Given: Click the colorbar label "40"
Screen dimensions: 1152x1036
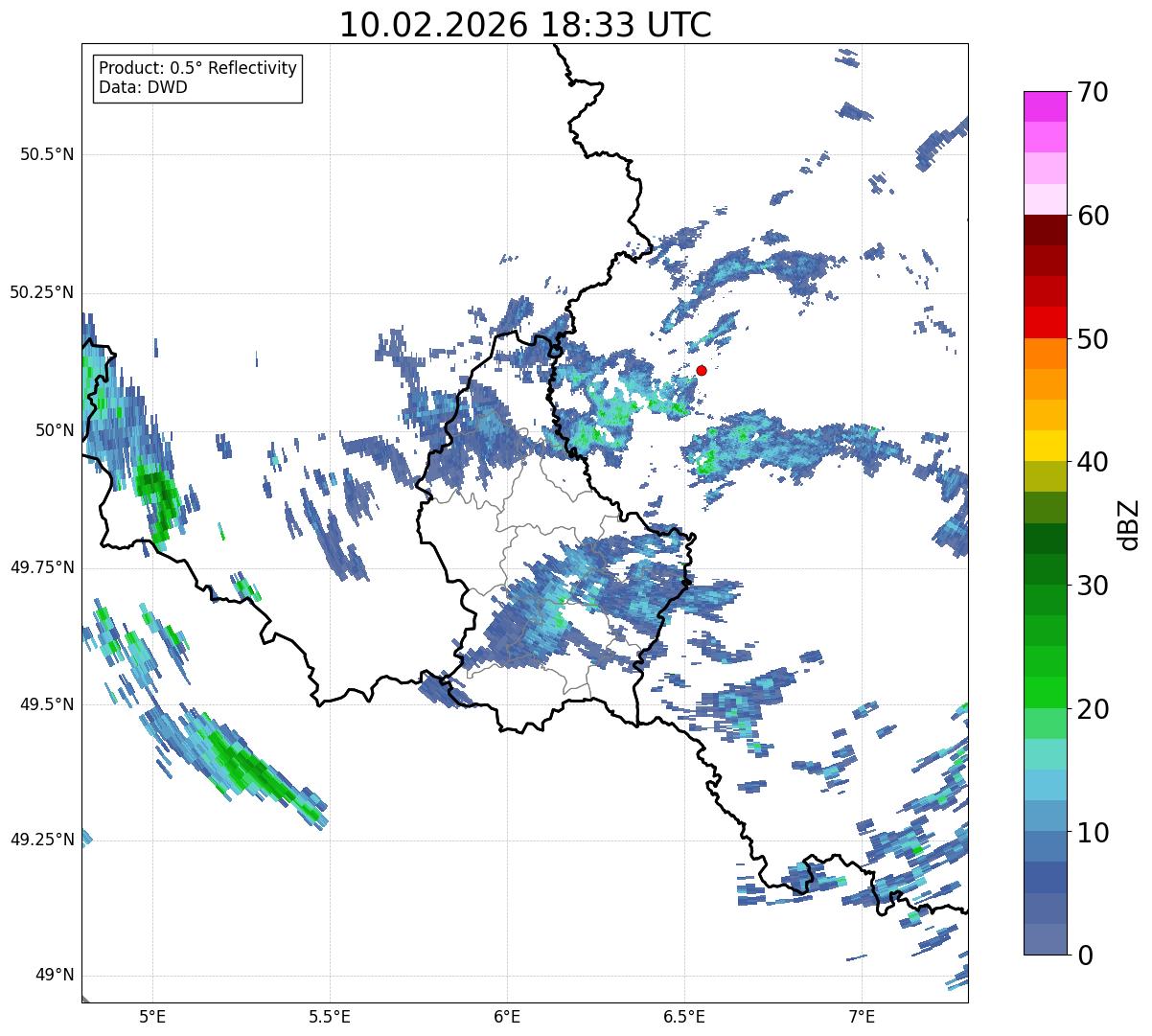Looking at the screenshot, I should [x=1093, y=462].
